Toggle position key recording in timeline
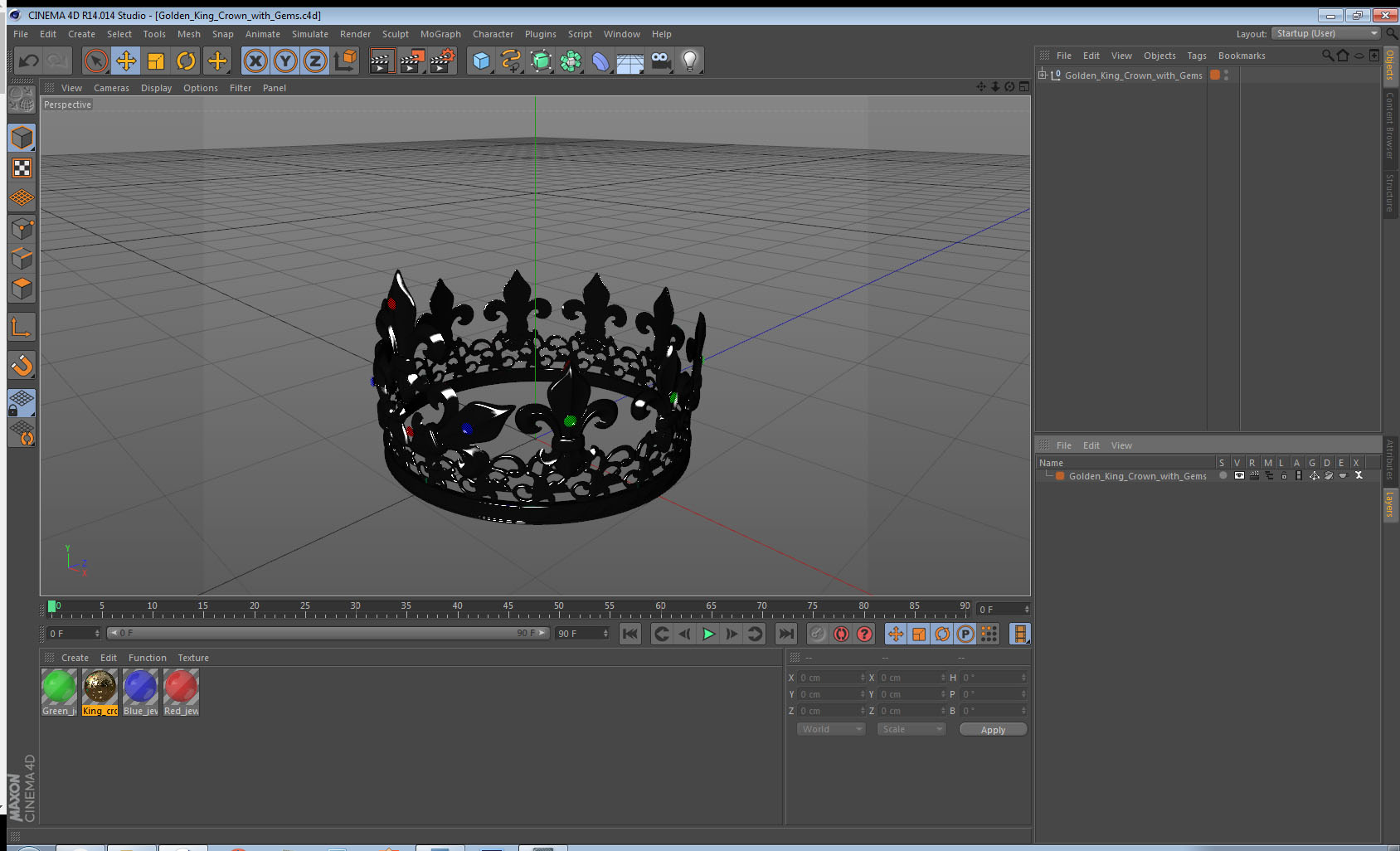The image size is (1400, 851). 896,634
